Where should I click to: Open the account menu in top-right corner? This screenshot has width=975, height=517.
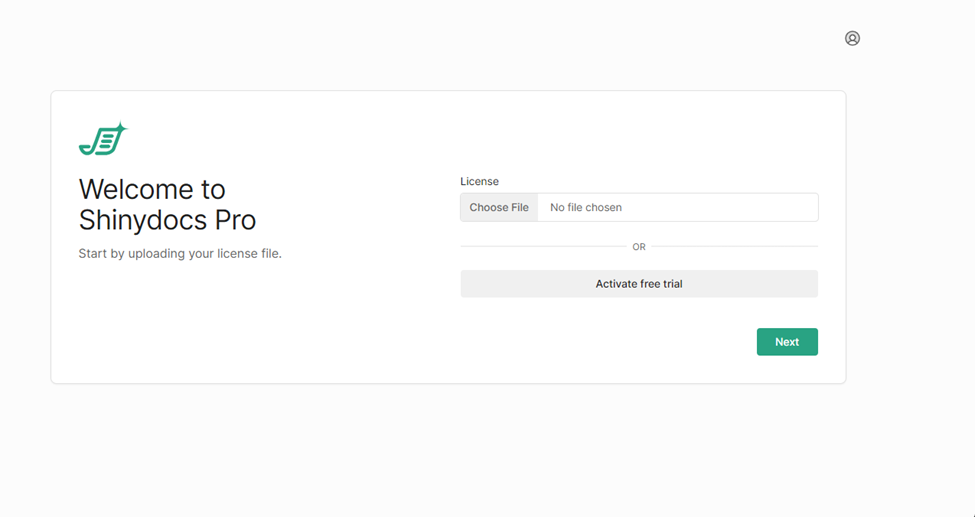[852, 38]
